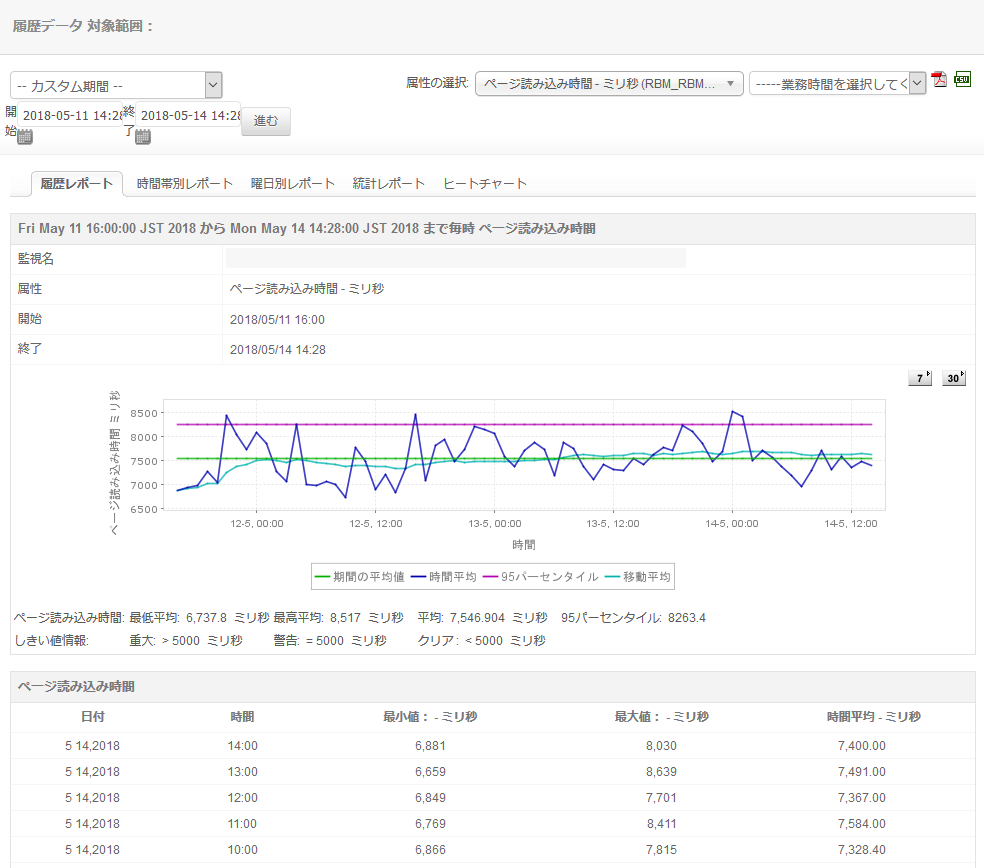Open end date calendar picker
Screen dimensions: 984x868
(143, 137)
